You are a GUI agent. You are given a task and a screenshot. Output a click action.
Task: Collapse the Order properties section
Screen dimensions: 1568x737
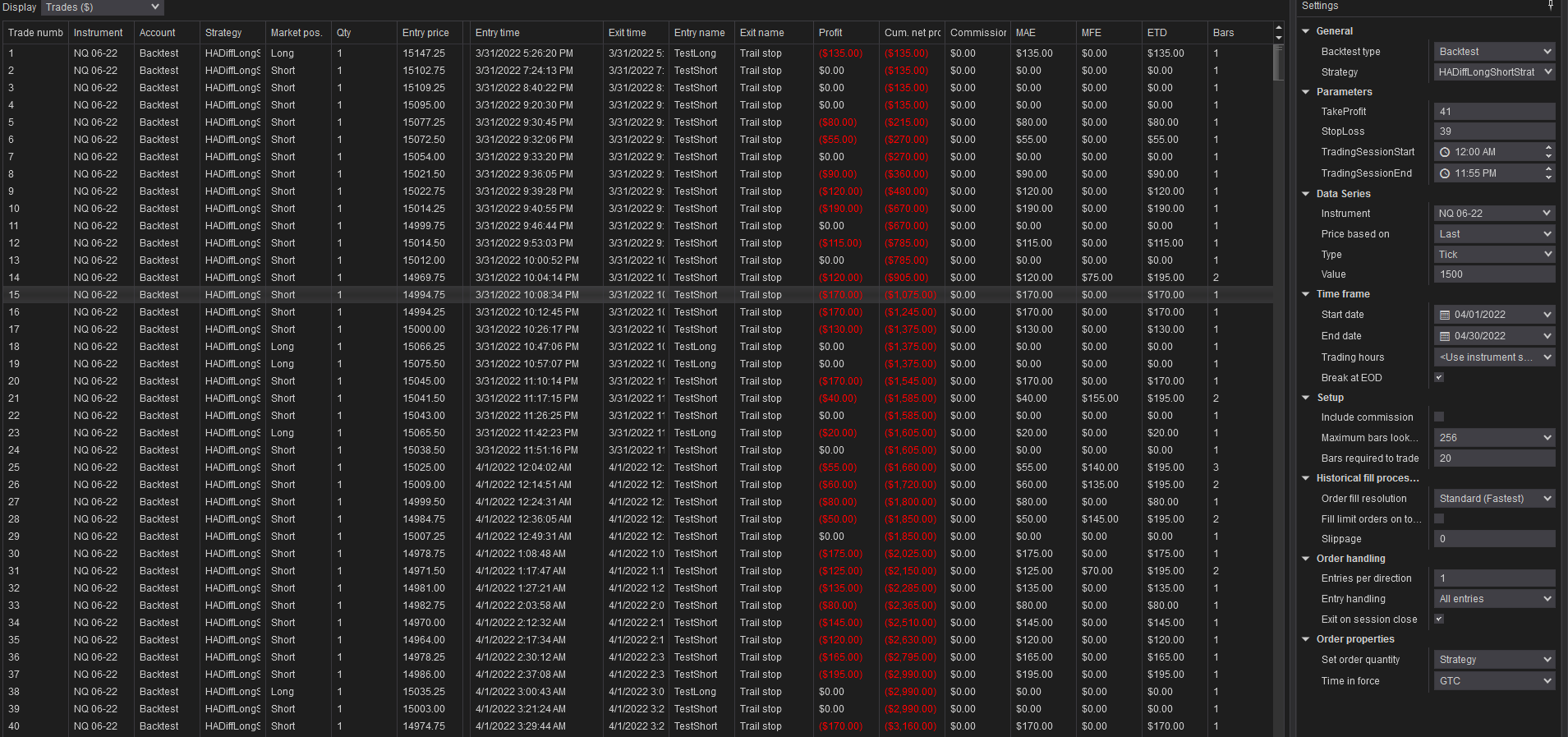(1306, 639)
